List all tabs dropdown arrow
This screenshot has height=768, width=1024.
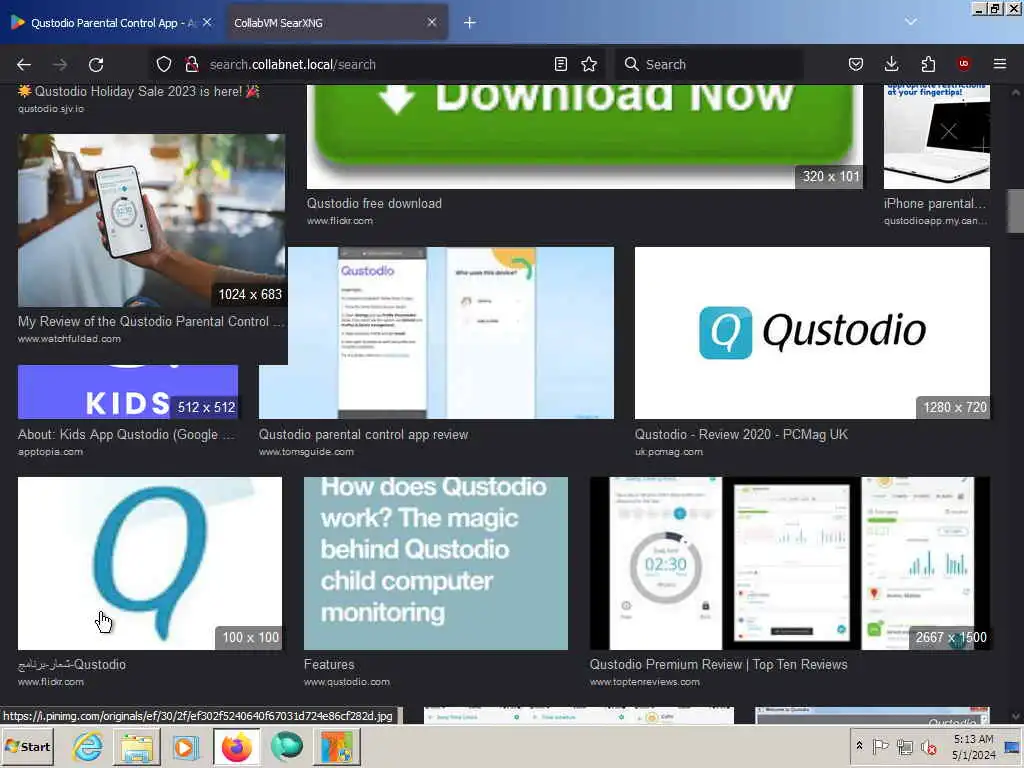pos(910,22)
